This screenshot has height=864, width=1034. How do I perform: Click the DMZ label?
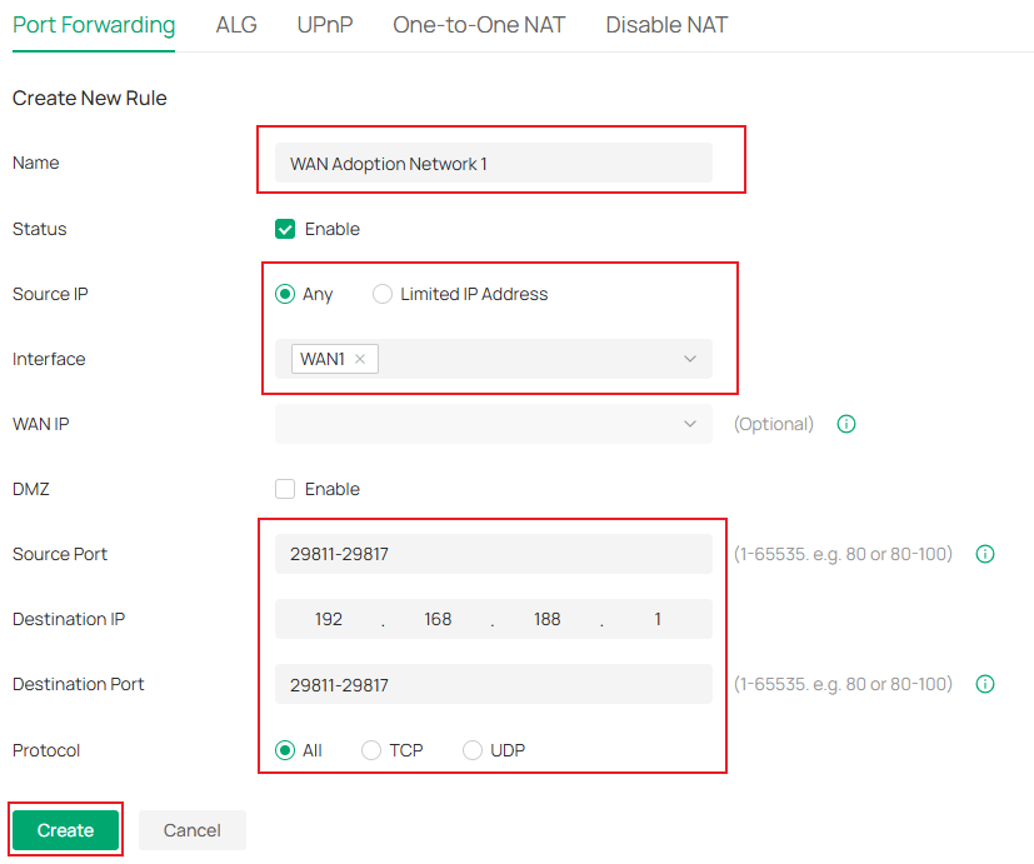[x=31, y=489]
